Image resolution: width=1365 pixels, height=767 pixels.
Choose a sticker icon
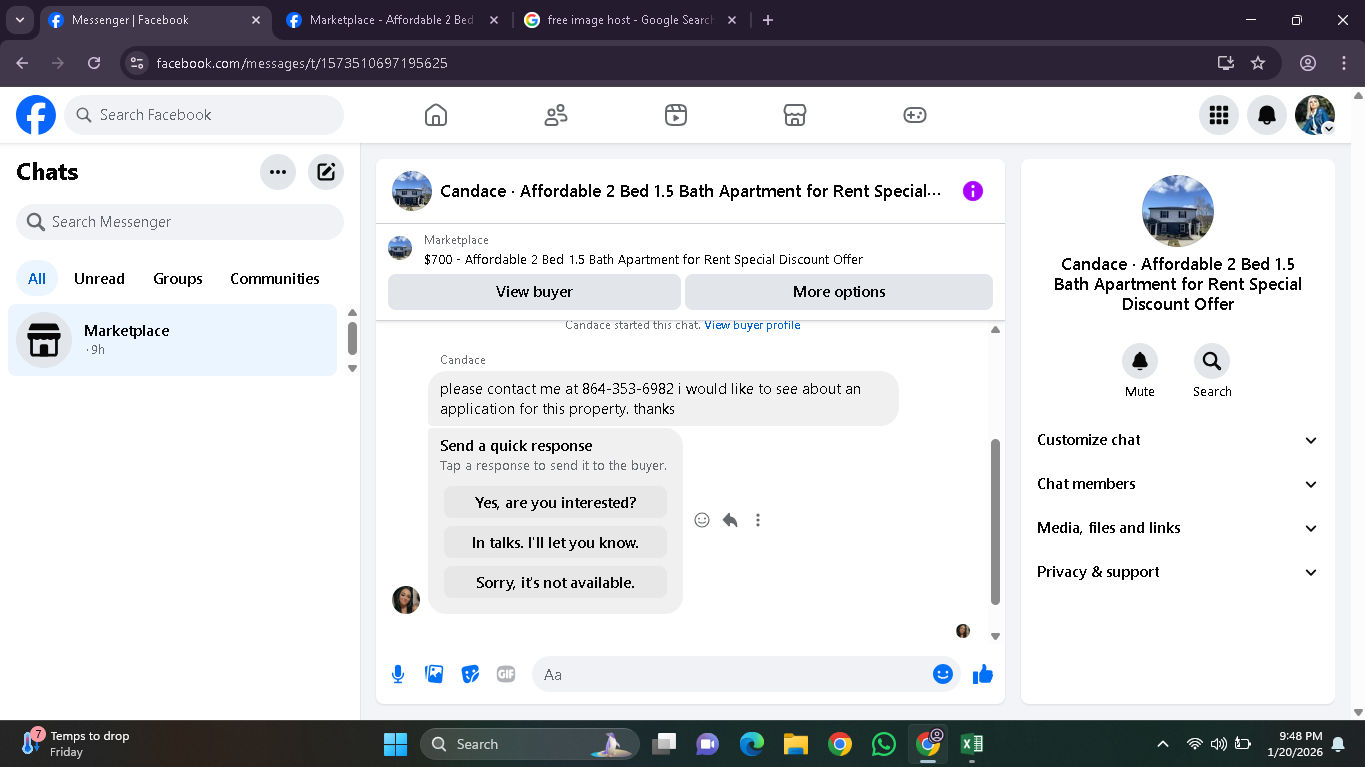tap(470, 674)
